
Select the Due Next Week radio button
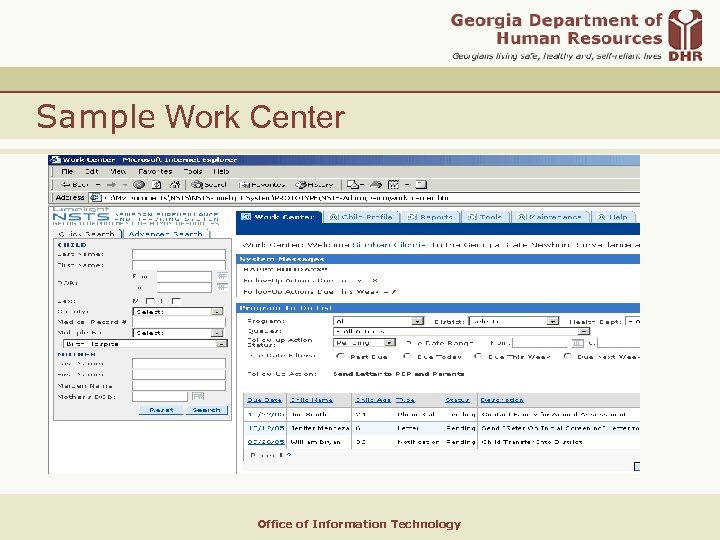coord(568,356)
